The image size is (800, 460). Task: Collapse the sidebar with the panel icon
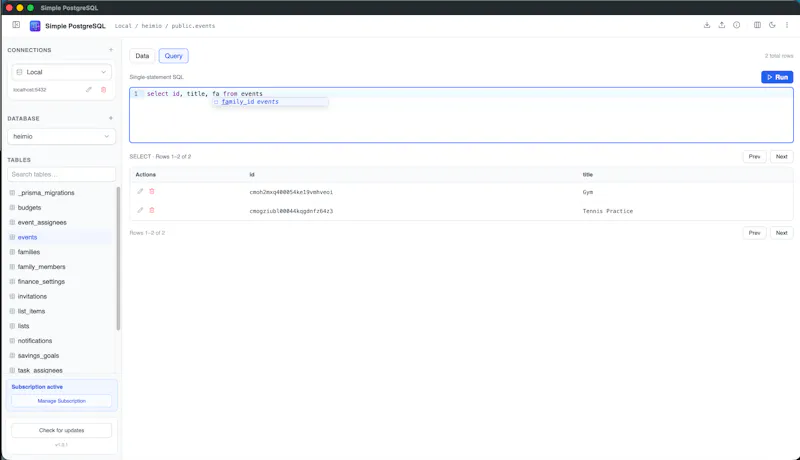(16, 25)
